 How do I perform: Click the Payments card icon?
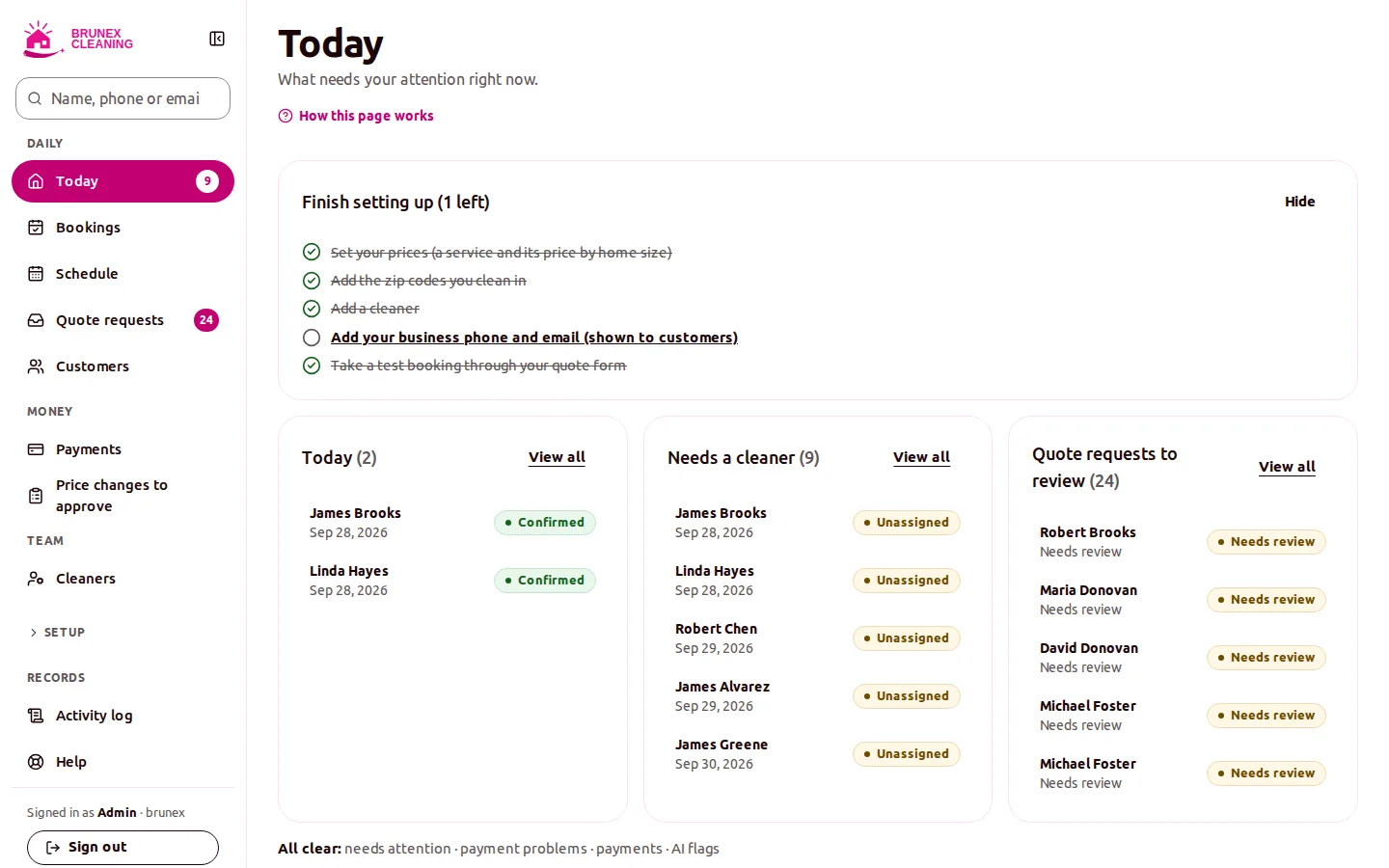(36, 449)
